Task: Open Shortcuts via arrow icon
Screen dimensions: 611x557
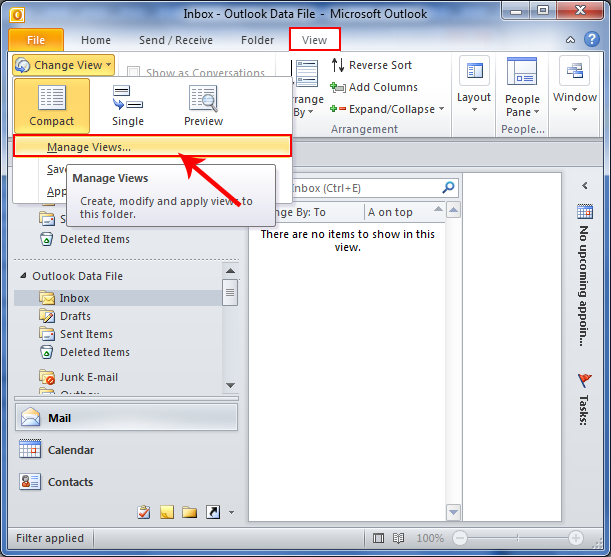Action: 213,512
